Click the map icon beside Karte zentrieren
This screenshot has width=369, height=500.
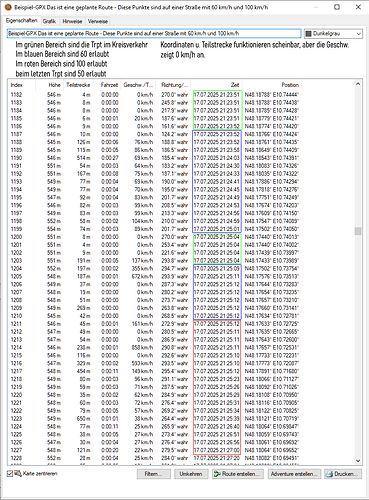[18, 473]
